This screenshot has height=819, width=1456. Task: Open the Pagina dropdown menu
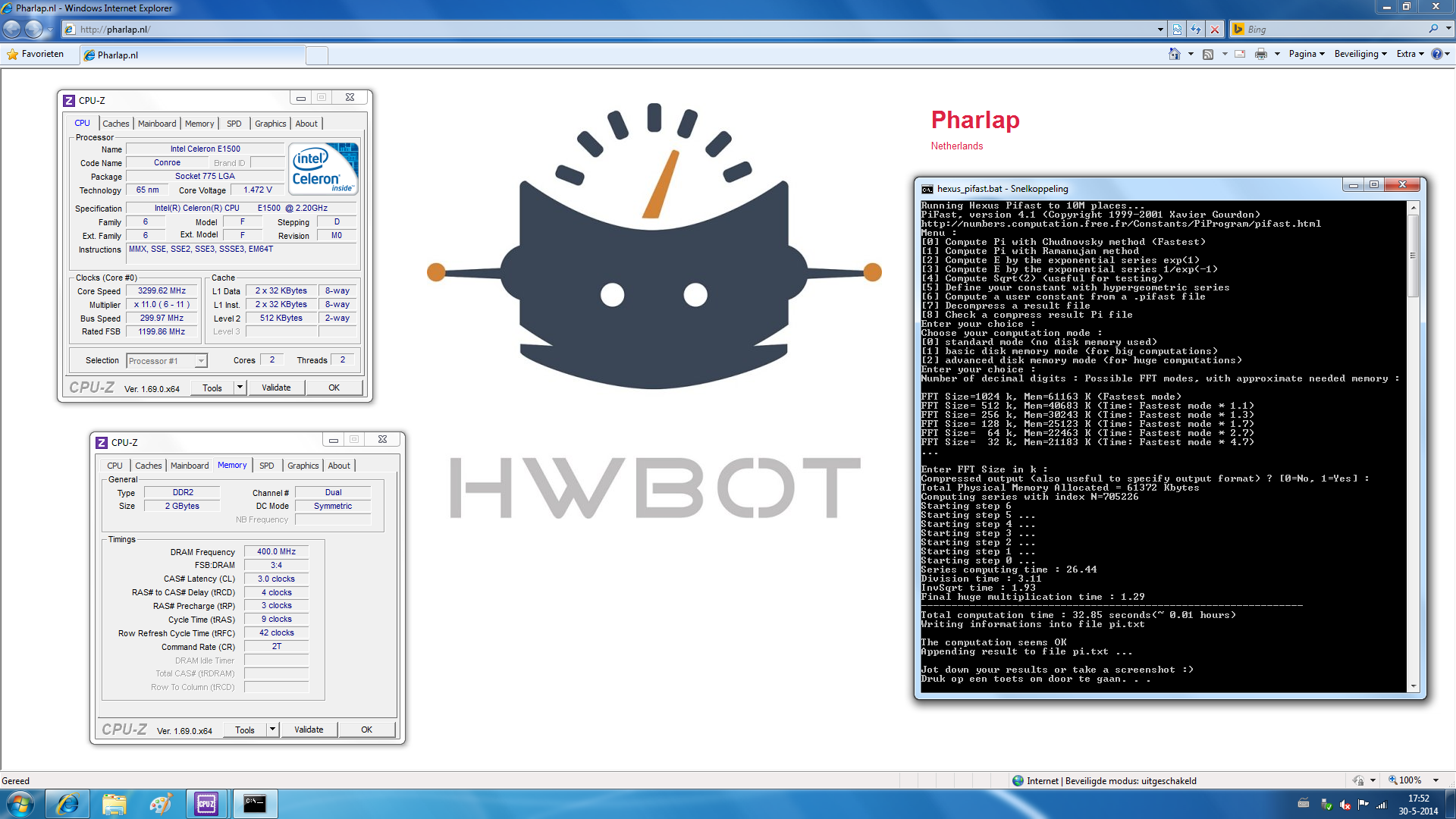coord(1307,54)
